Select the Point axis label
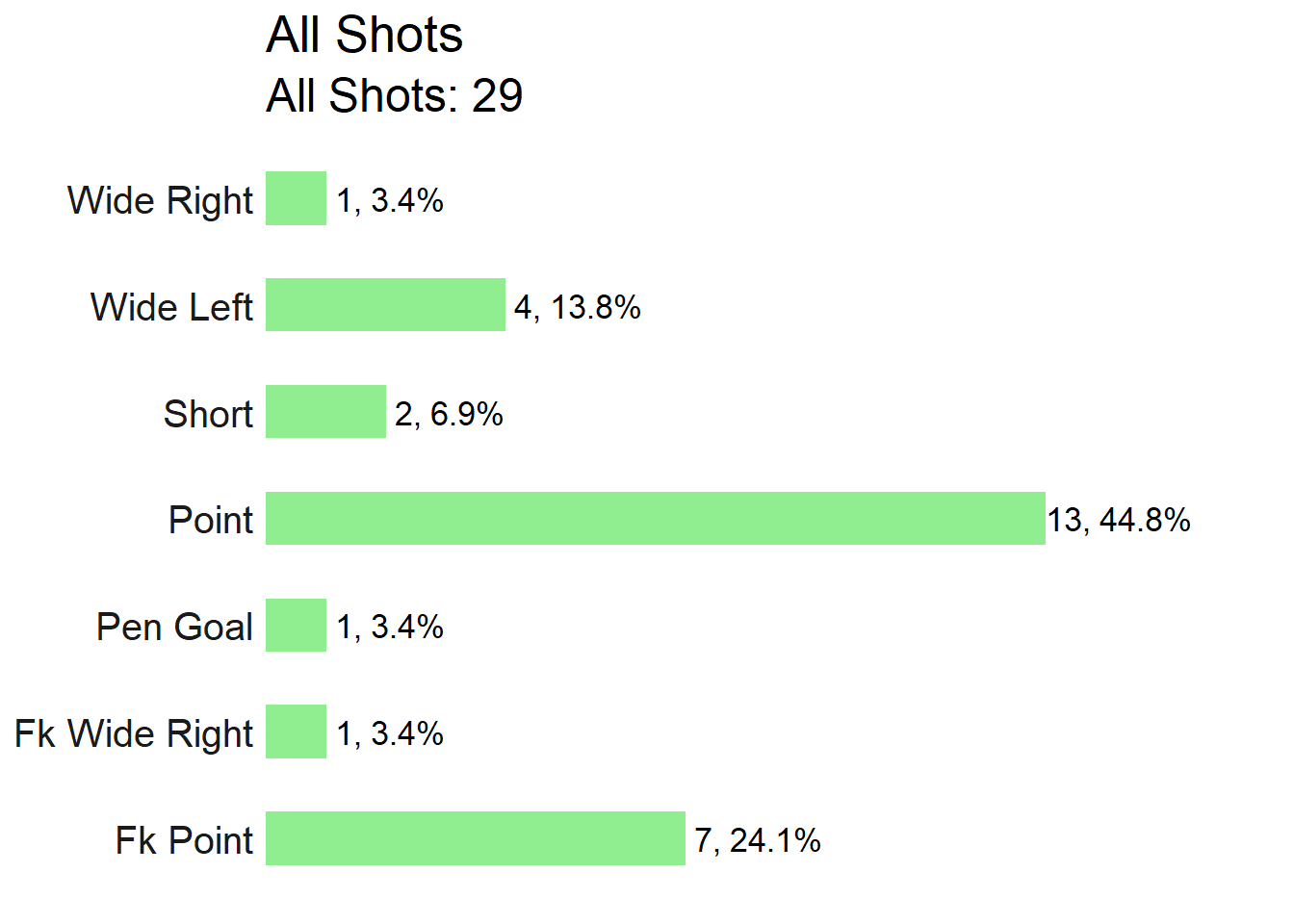The height and width of the screenshot is (924, 1294). point(211,520)
